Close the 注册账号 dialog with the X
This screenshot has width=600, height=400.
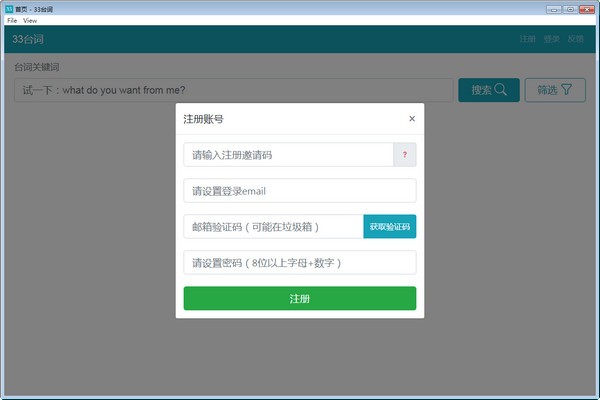[x=412, y=119]
